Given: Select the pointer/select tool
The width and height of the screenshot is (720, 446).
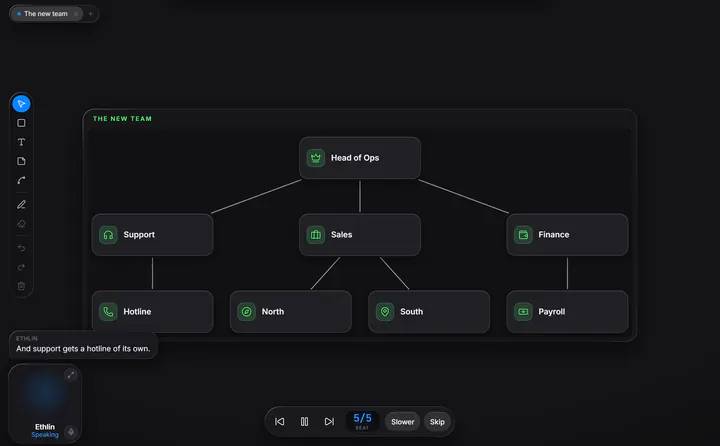Looking at the screenshot, I should point(21,104).
